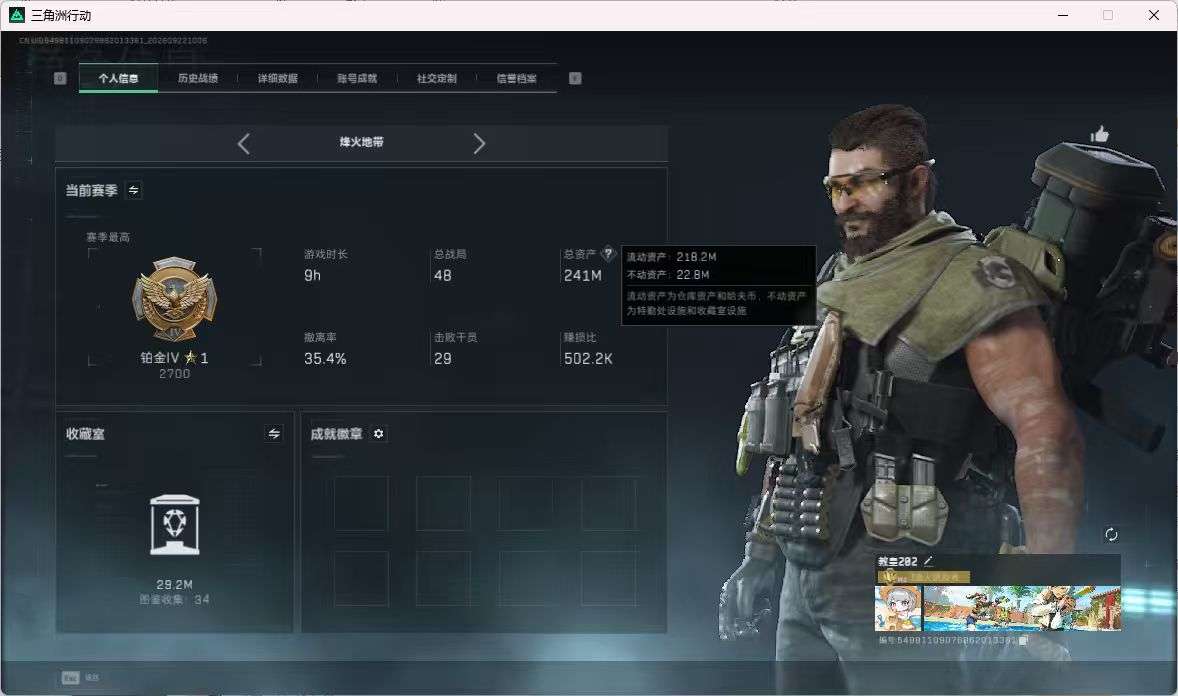Click the 收藏室 heading
The image size is (1178, 696).
tap(85, 434)
